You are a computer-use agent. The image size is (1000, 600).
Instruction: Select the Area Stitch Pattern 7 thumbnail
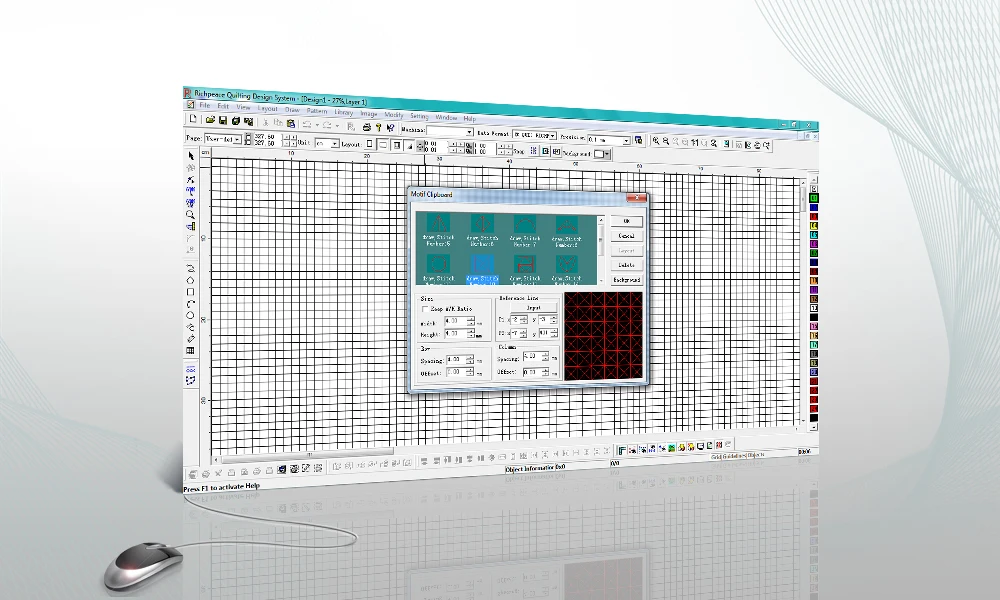click(523, 225)
